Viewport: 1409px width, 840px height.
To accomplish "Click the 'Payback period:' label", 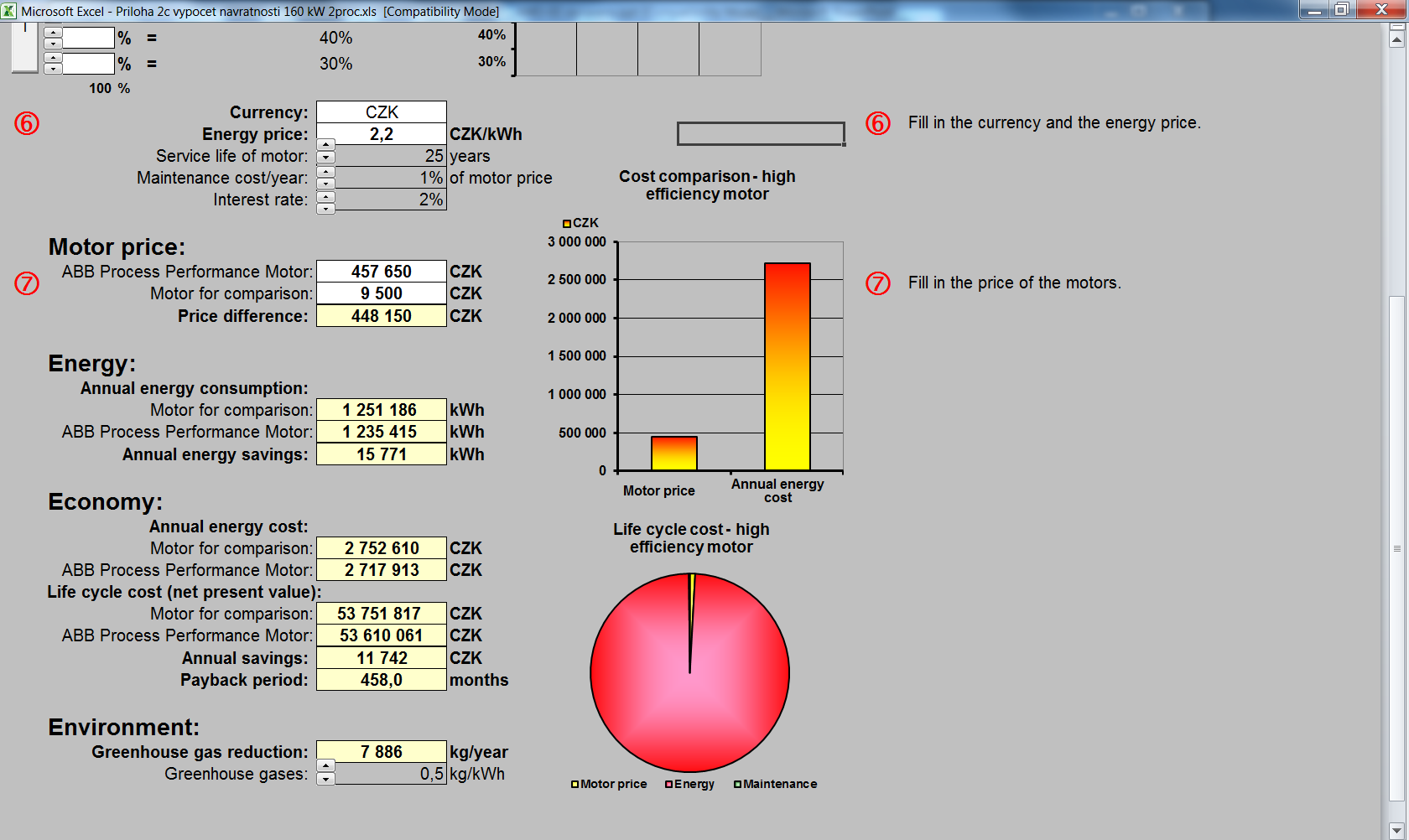I will coord(244,680).
